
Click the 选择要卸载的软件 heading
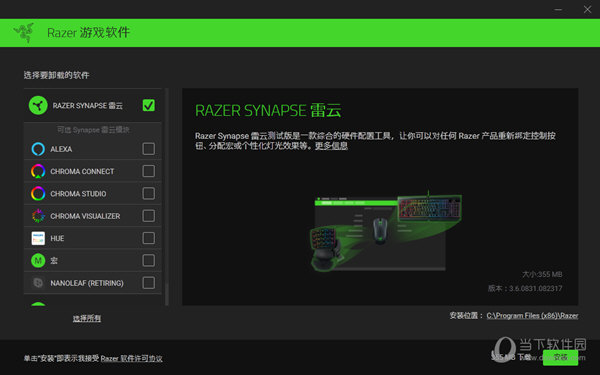(56, 75)
